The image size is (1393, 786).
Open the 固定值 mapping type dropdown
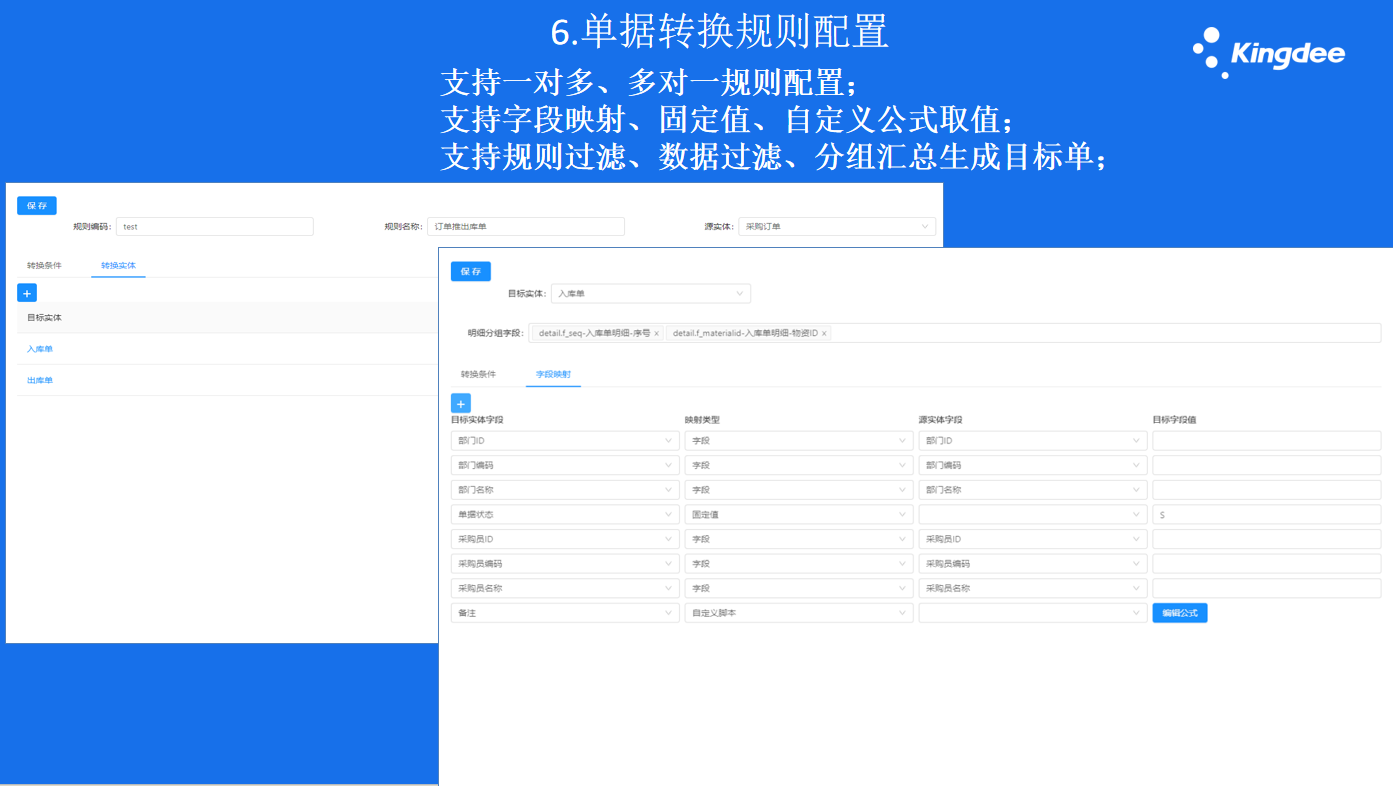(x=798, y=515)
